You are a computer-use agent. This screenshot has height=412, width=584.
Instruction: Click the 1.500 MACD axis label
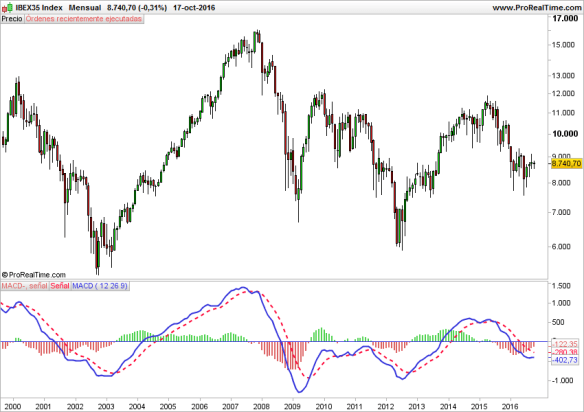tap(561, 286)
